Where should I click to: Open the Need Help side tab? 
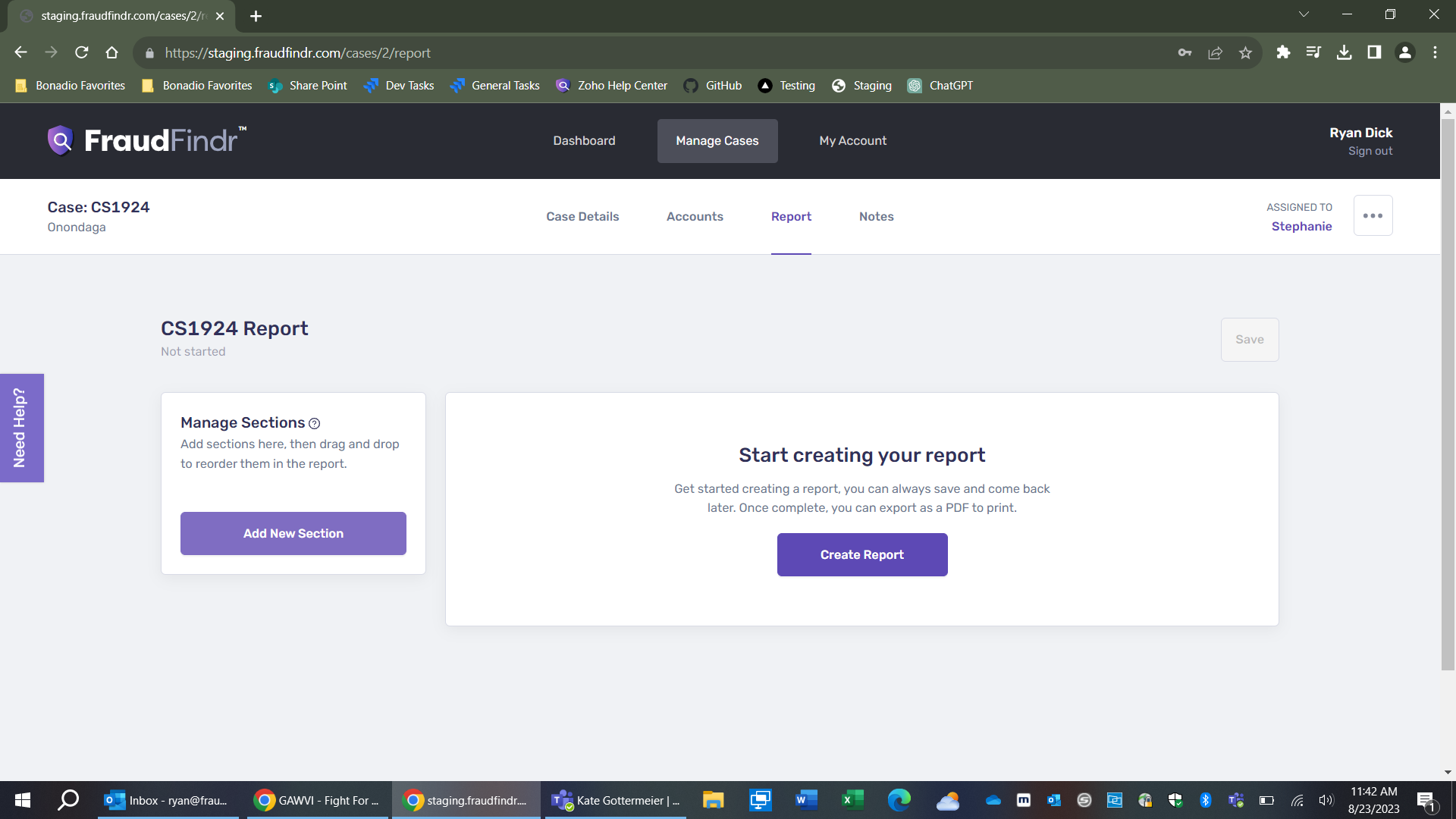[21, 428]
